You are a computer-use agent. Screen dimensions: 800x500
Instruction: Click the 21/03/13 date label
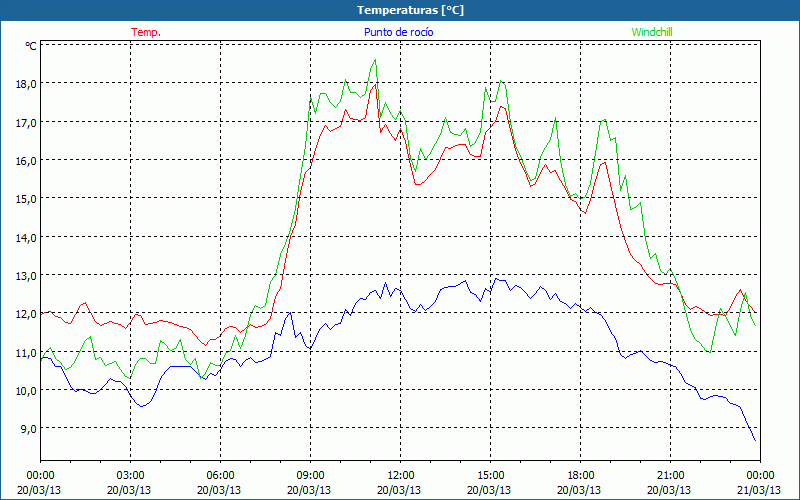(x=759, y=490)
